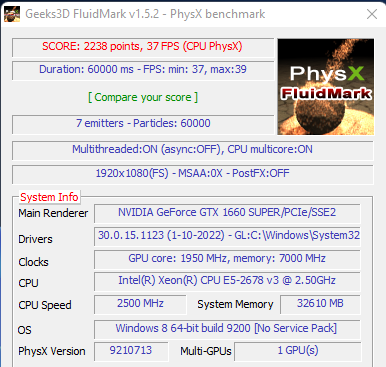
Task: Click the 2500 MHz CPU Speed field
Action: (x=140, y=304)
